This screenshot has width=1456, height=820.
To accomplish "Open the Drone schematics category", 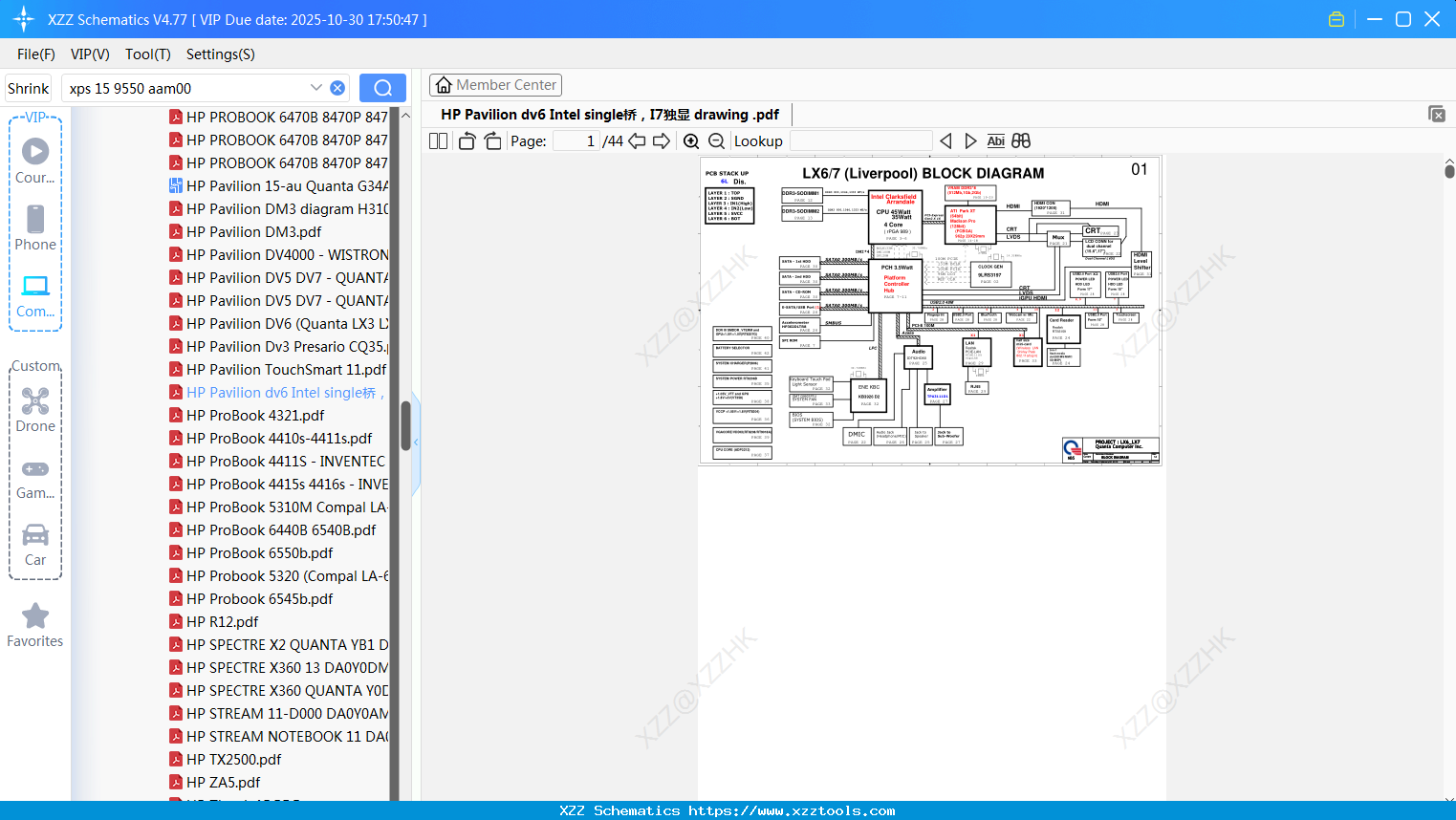I will (35, 410).
